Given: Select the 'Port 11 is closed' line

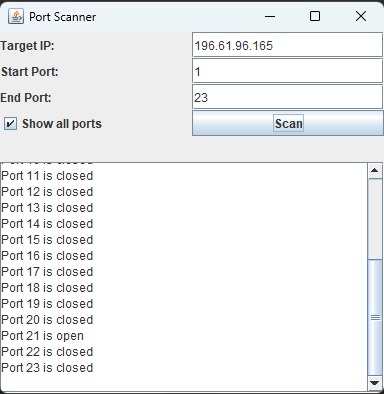Looking at the screenshot, I should 47,176.
